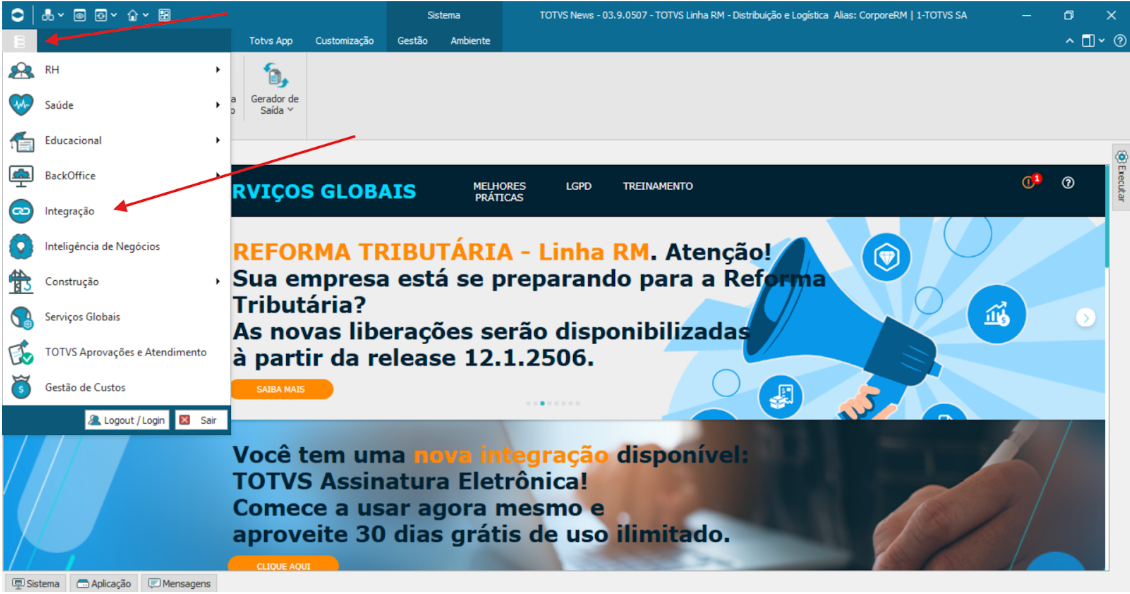Click the Logout / Login button
Screen dimensions: 1130x594
click(x=127, y=420)
